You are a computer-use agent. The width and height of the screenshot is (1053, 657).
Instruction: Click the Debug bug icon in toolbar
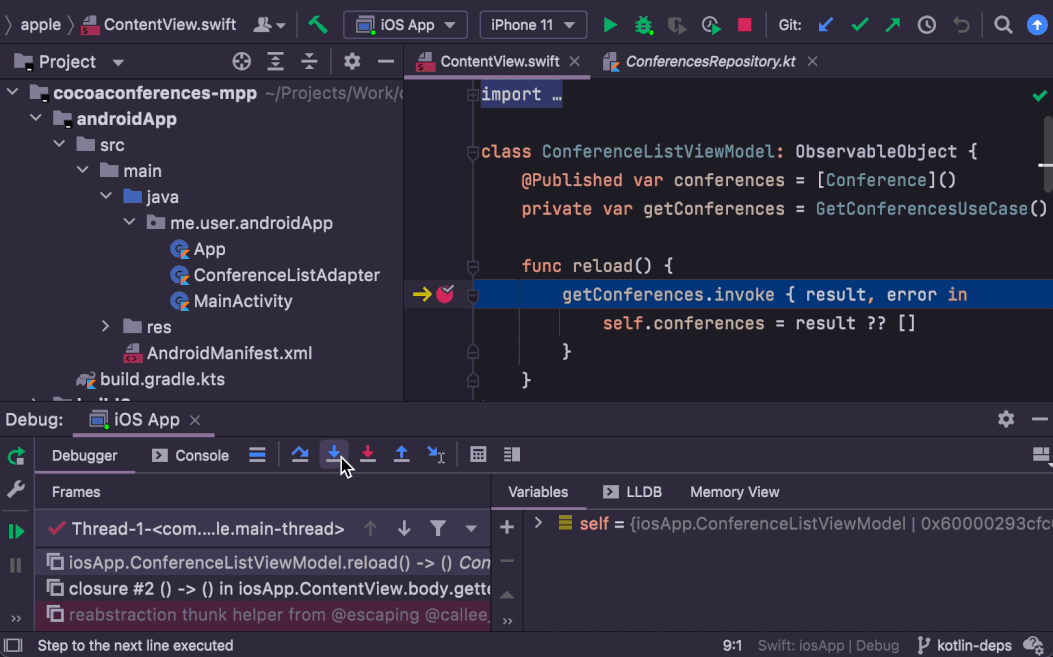[x=643, y=25]
